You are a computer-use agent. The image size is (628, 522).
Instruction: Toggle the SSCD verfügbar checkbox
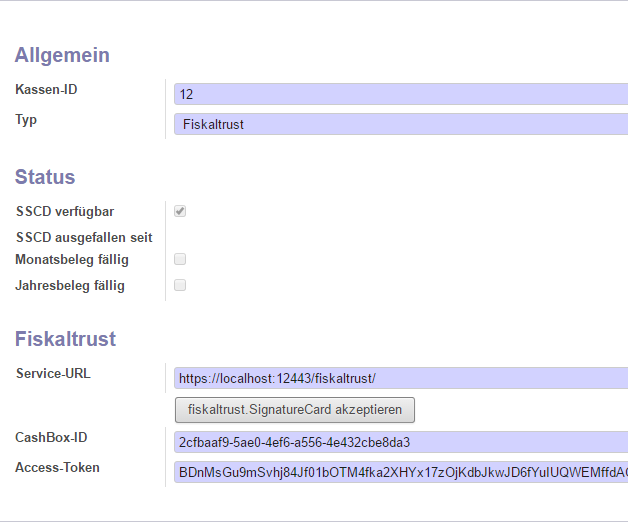pyautogui.click(x=180, y=211)
